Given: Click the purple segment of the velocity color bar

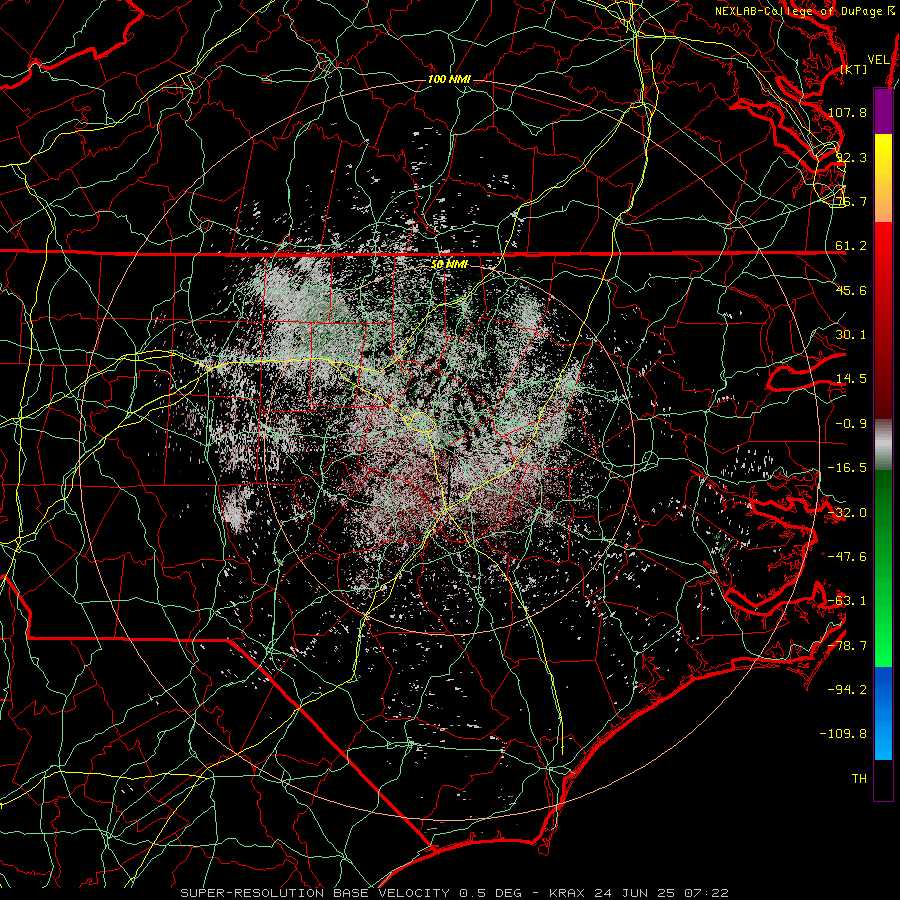Looking at the screenshot, I should (x=883, y=112).
